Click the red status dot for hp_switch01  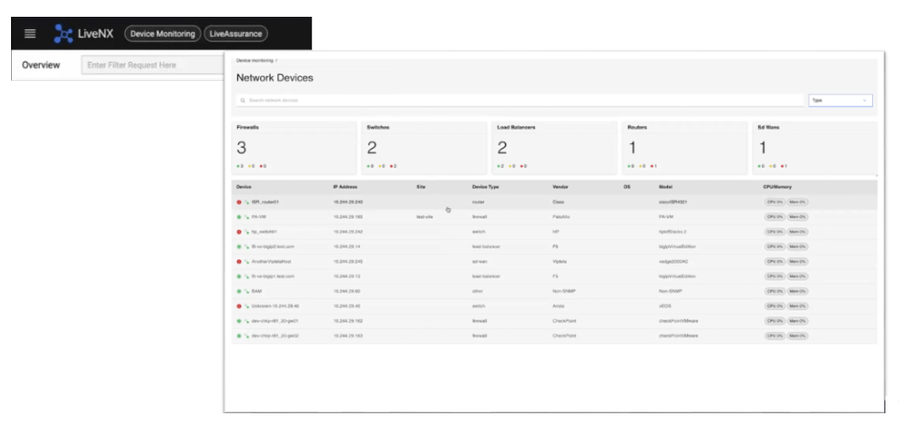239,232
